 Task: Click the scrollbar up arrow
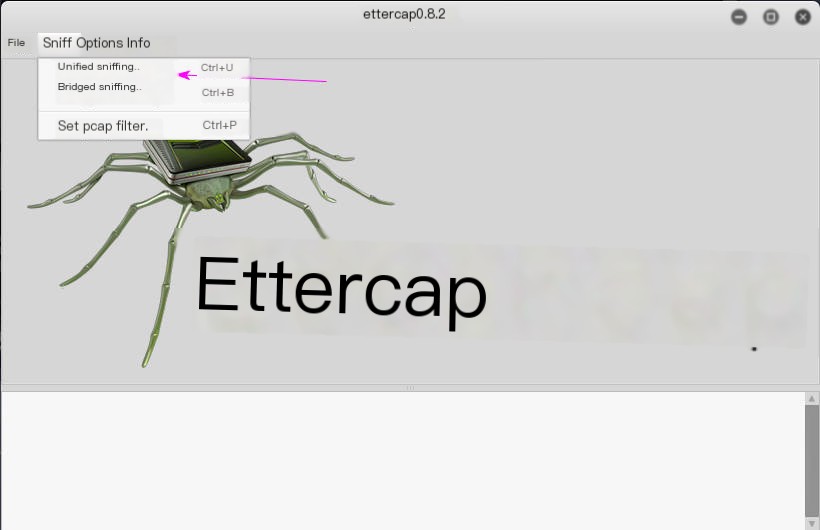(812, 399)
